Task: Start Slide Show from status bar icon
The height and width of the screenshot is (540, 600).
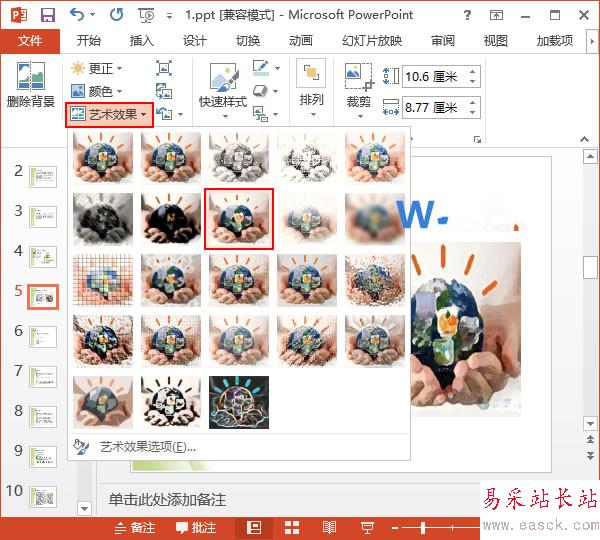Action: pos(367,528)
